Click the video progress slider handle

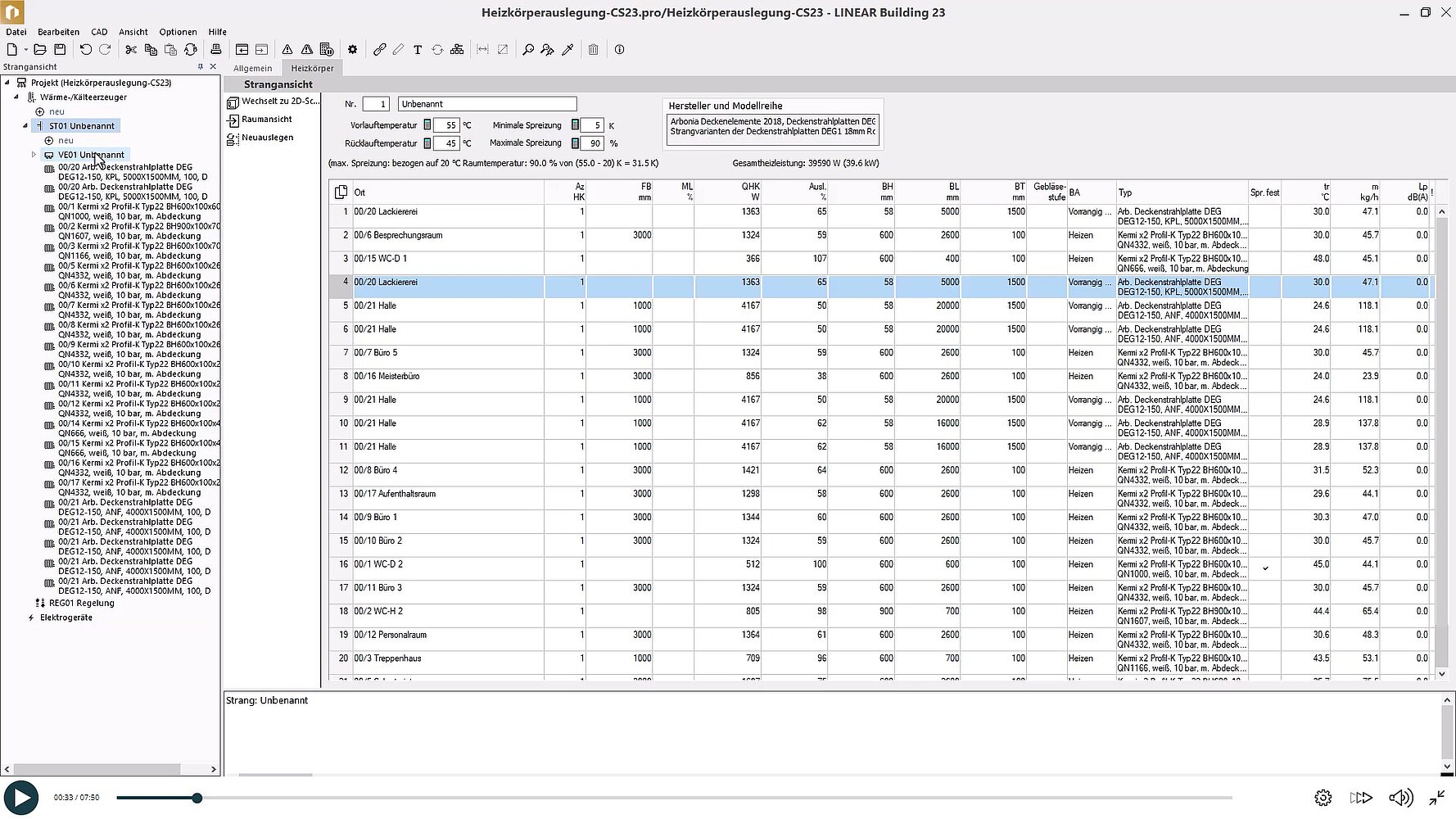click(197, 798)
